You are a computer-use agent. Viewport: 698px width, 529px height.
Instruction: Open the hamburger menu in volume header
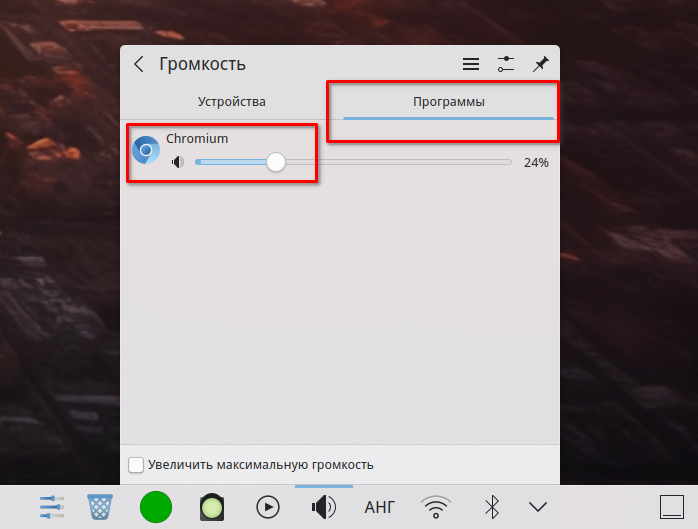[x=470, y=64]
